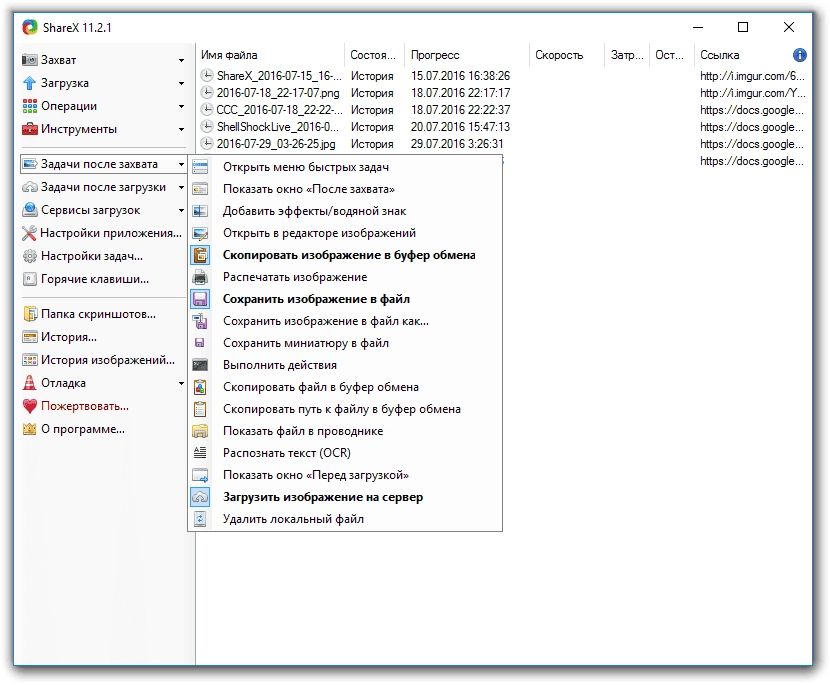
Task: Enable Показать окно «После захвата» task
Action: tap(344, 189)
